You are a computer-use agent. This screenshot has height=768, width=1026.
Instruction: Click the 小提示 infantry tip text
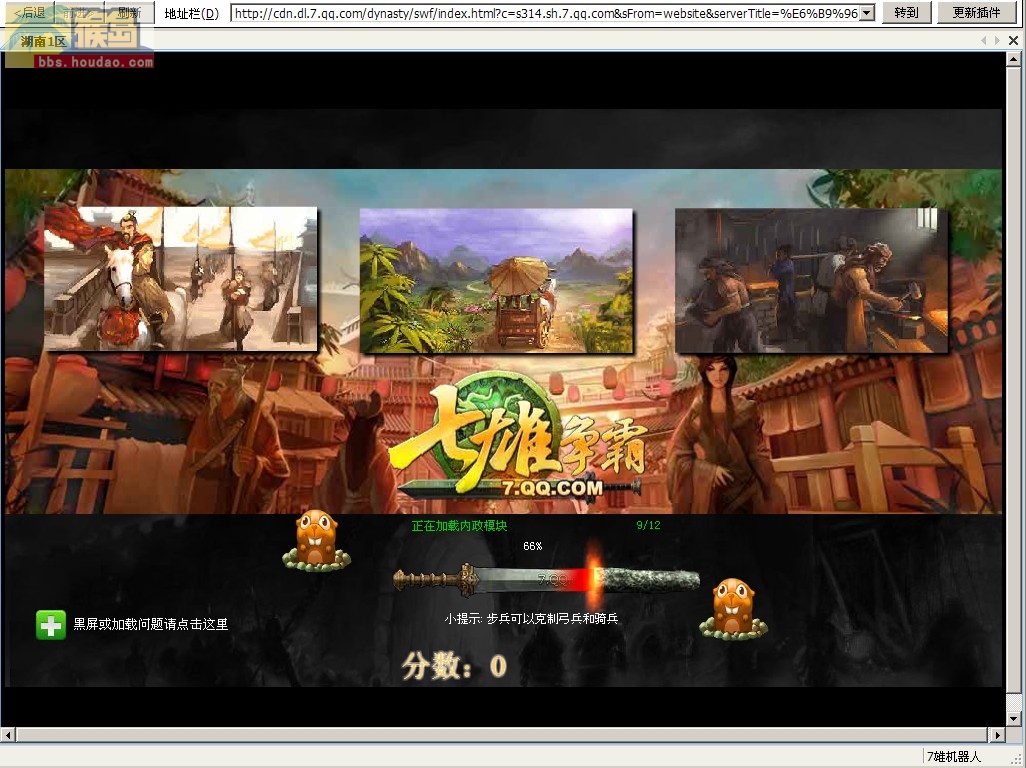tap(531, 618)
